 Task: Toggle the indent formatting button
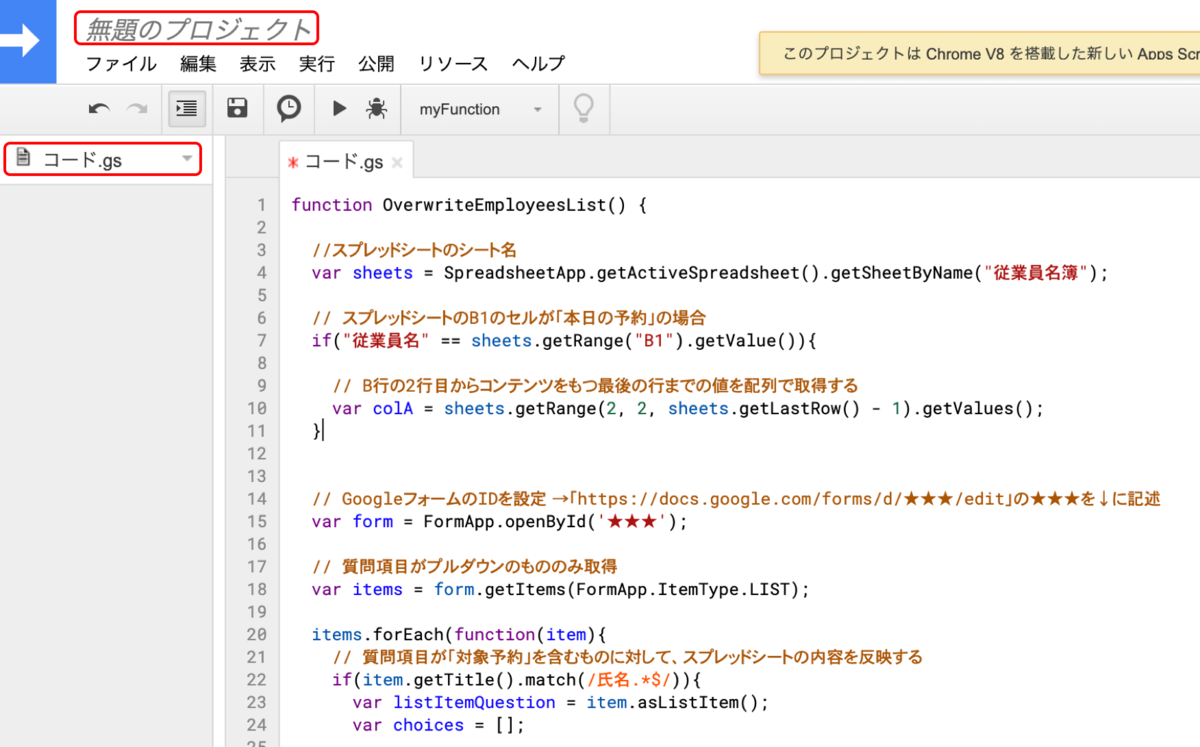[x=187, y=109]
